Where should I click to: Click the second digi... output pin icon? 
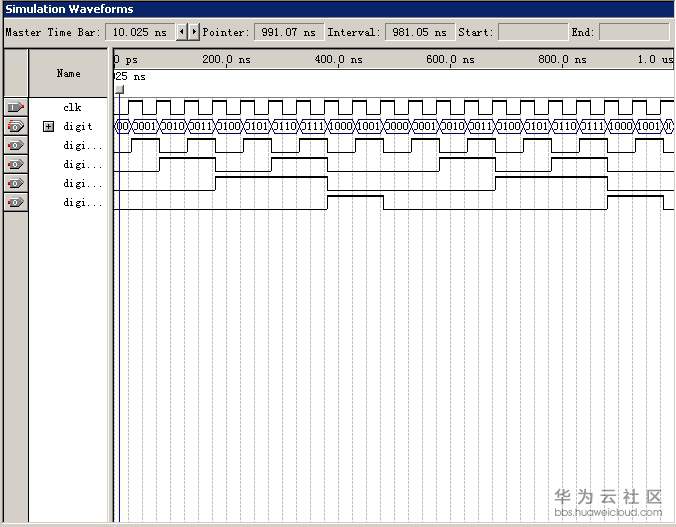[16, 164]
